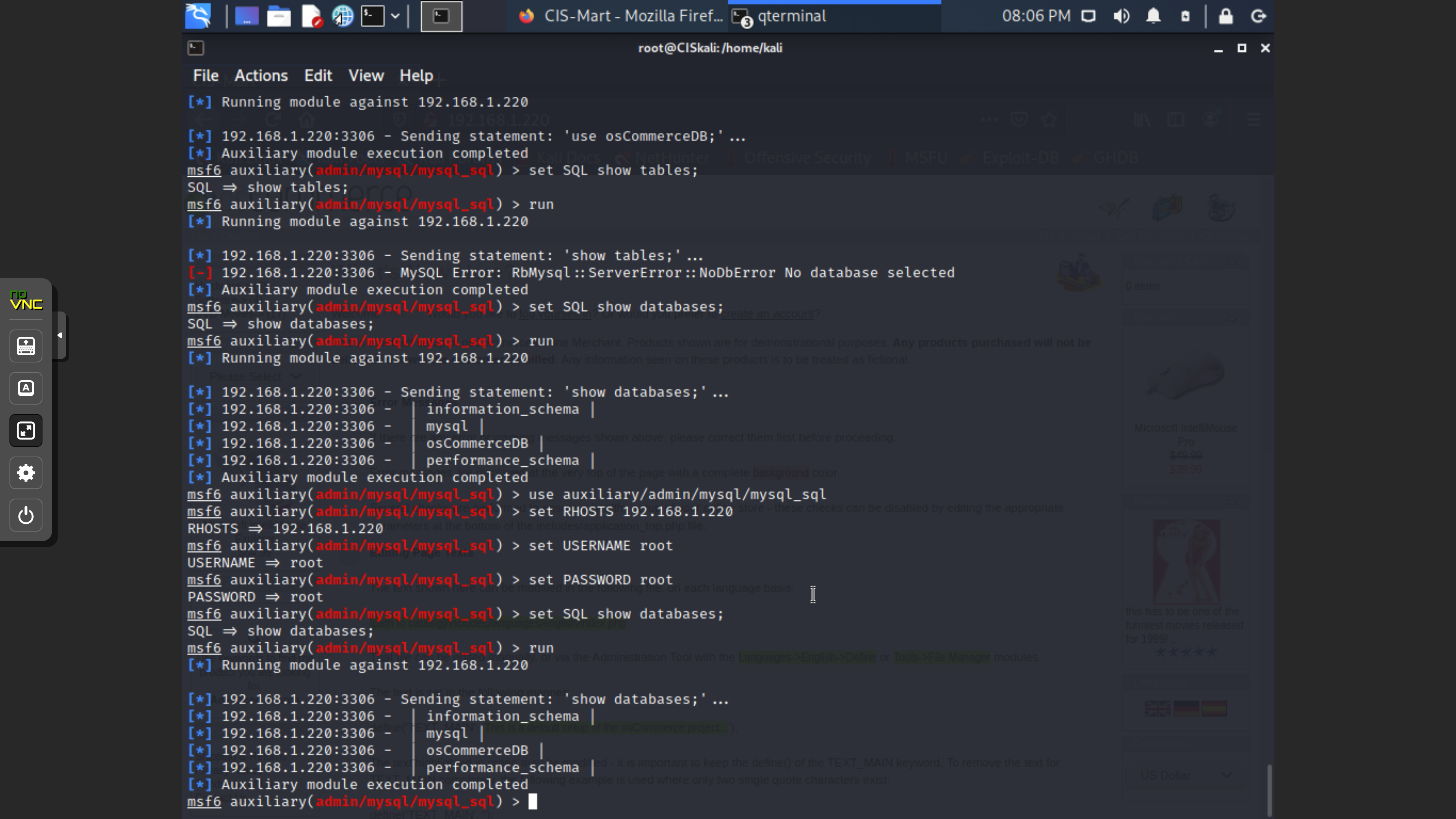
Task: Disconnect the noVNC session power button
Action: 26,516
